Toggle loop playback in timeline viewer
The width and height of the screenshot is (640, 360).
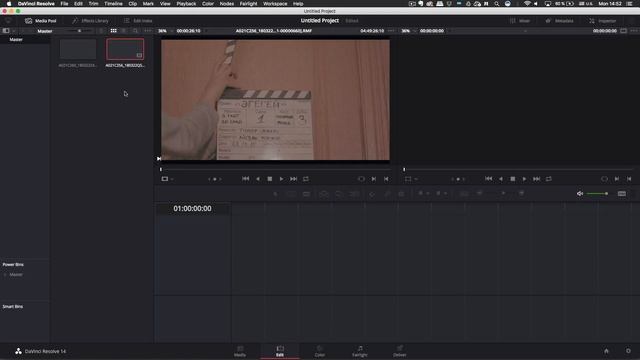[549, 179]
